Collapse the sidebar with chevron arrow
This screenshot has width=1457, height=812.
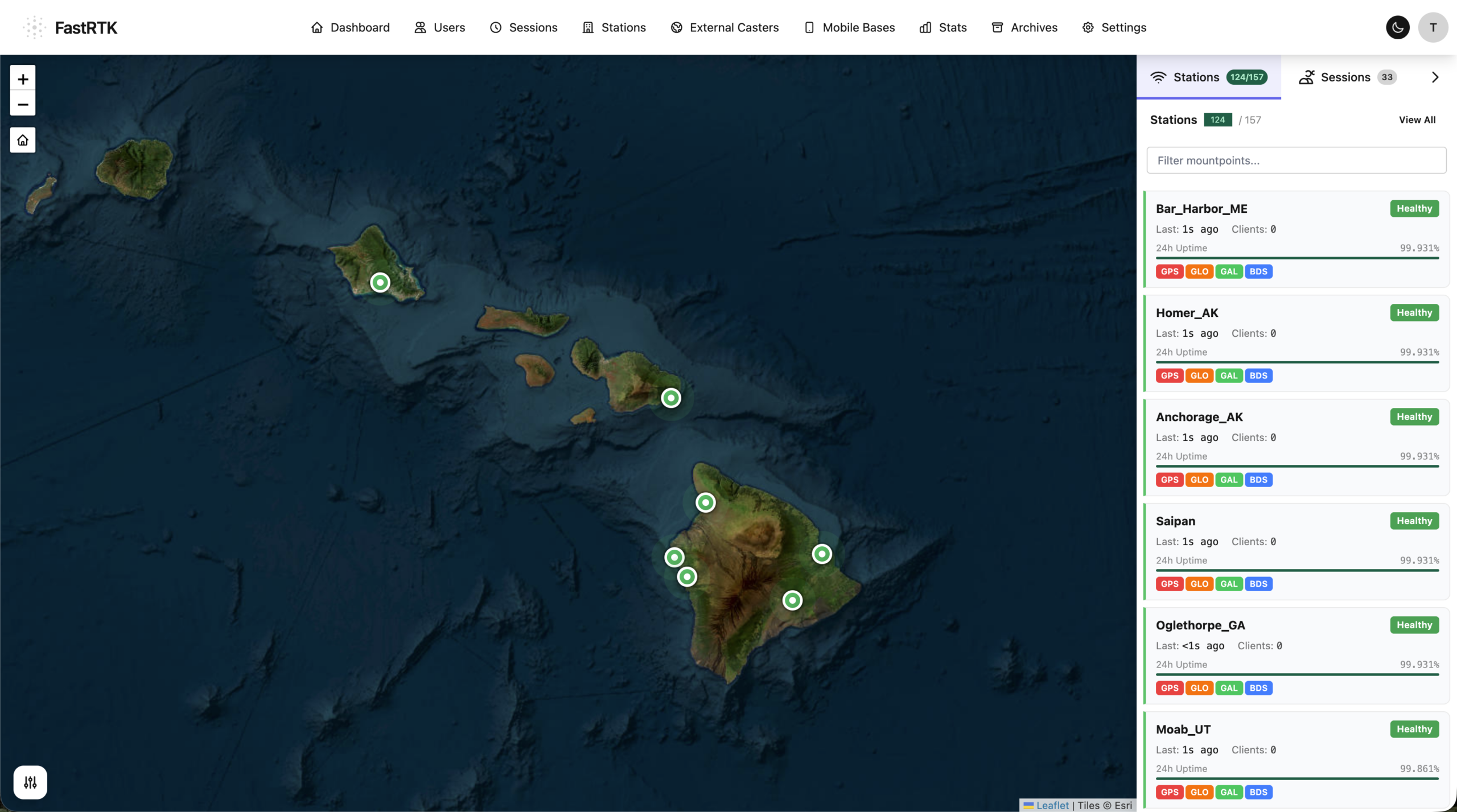1435,77
